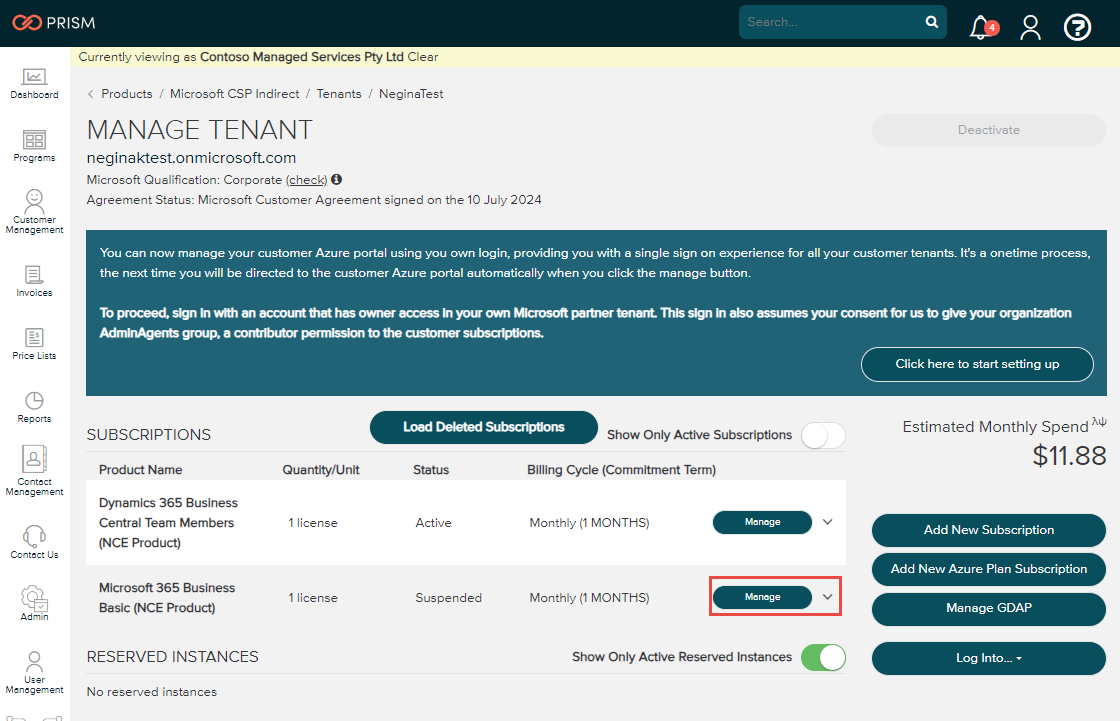The image size is (1120, 721).
Task: Click Dynamics 365 Business Central product name
Action: [169, 523]
